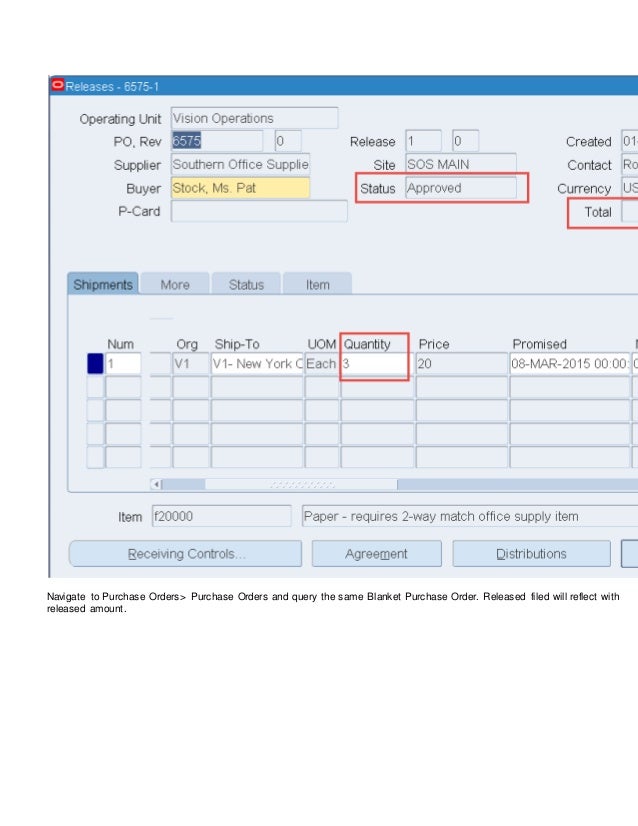
Task: Click the Release revision field showing 0
Action: pos(466,141)
